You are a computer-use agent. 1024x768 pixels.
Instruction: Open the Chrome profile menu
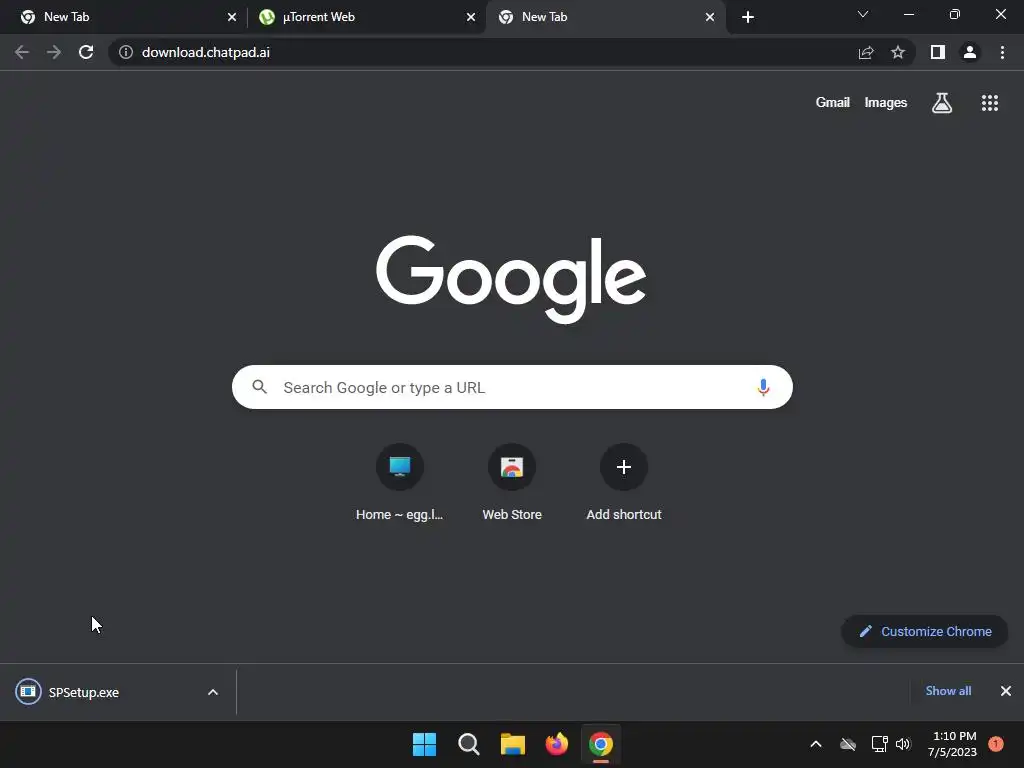[970, 52]
